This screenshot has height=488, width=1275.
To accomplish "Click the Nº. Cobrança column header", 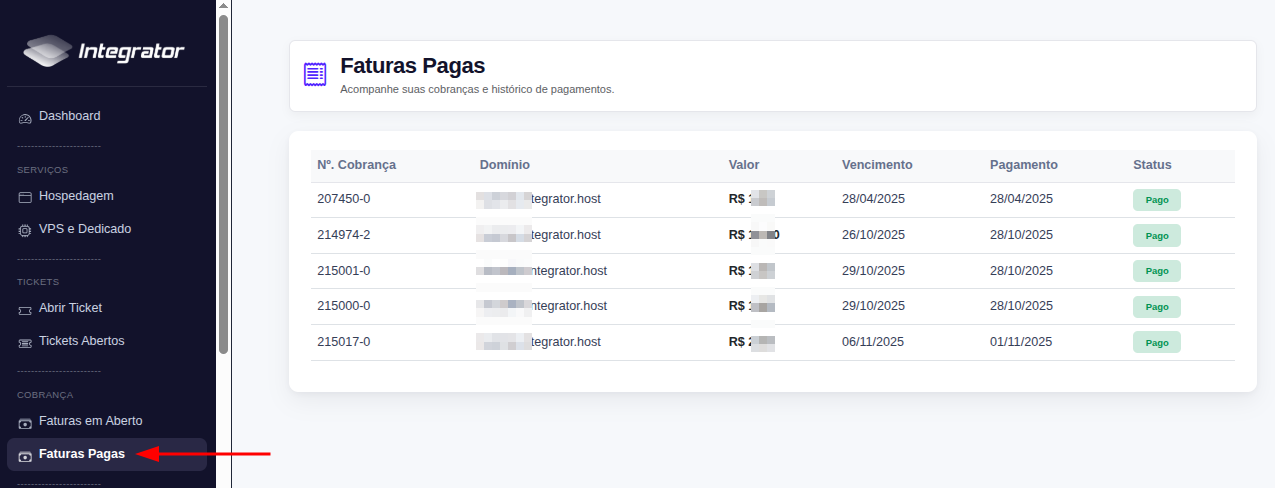I will [x=356, y=165].
